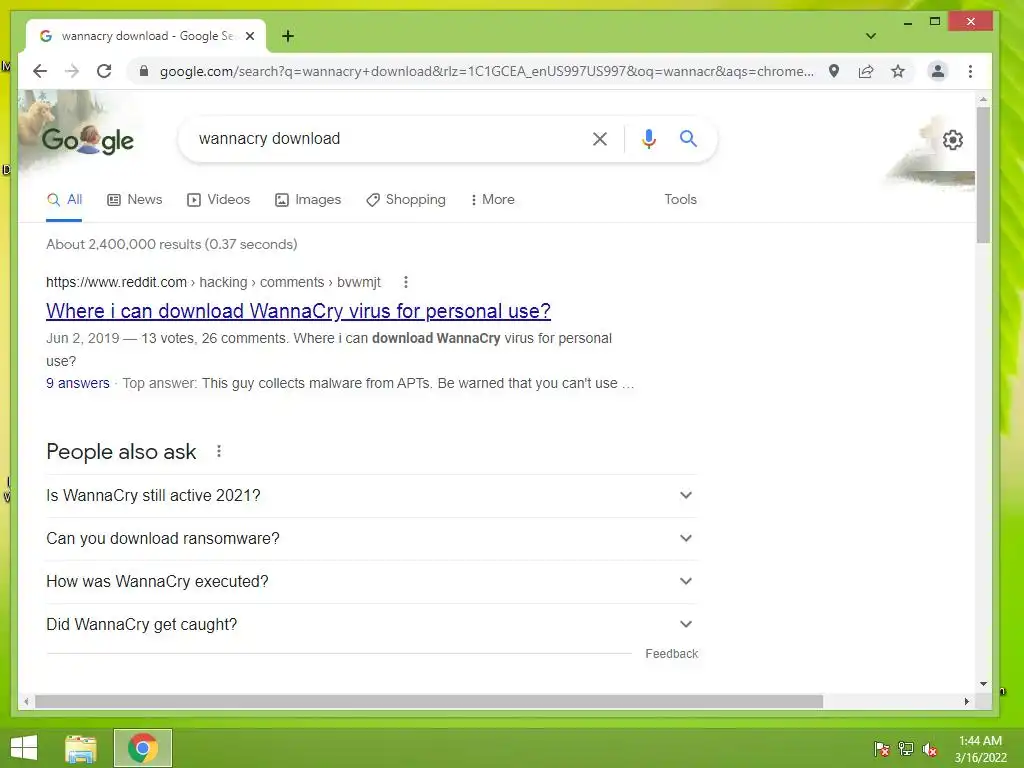
Task: Open search Tools options
Action: 680,200
